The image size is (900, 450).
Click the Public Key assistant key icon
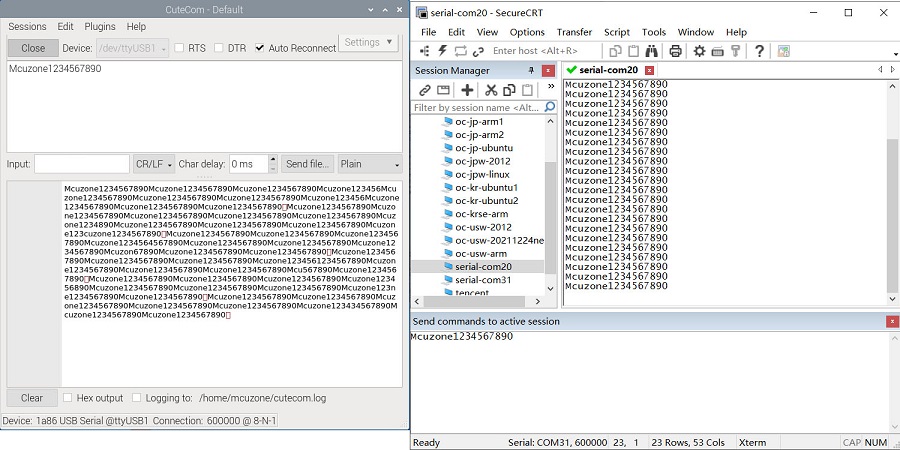735,51
